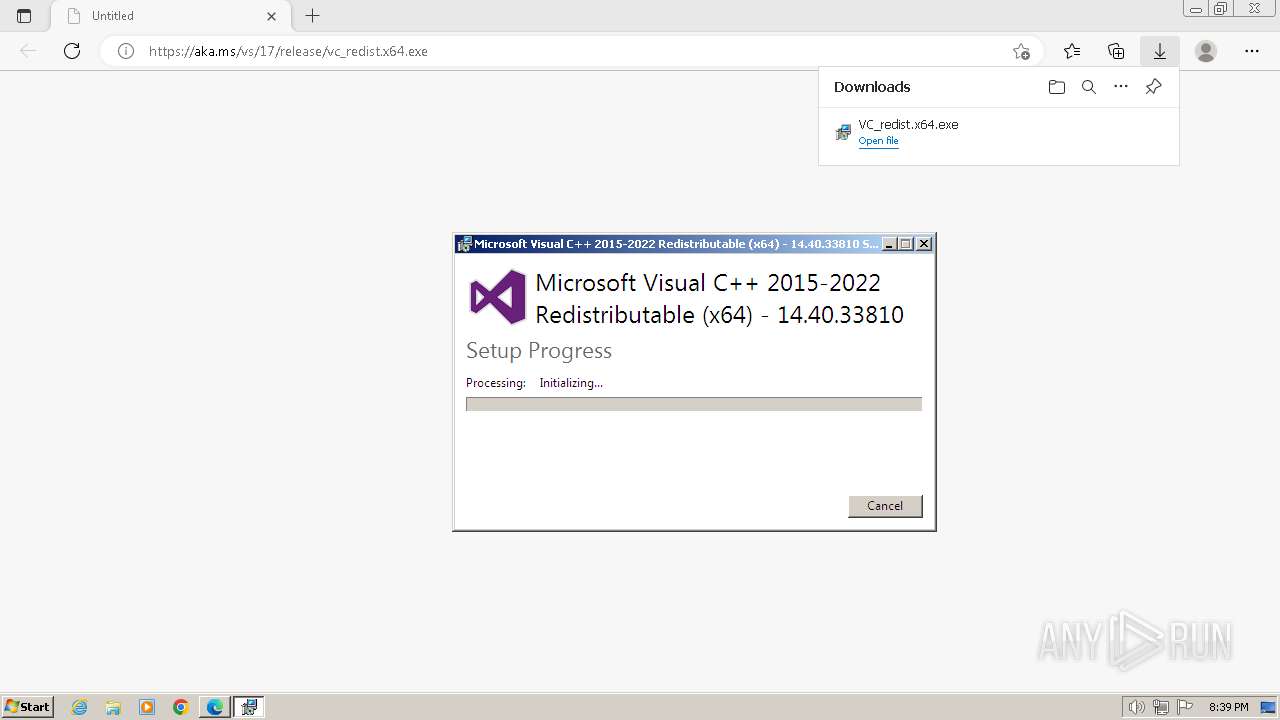This screenshot has width=1280, height=720.
Task: Open the Favorites list icon
Action: pos(1072,51)
